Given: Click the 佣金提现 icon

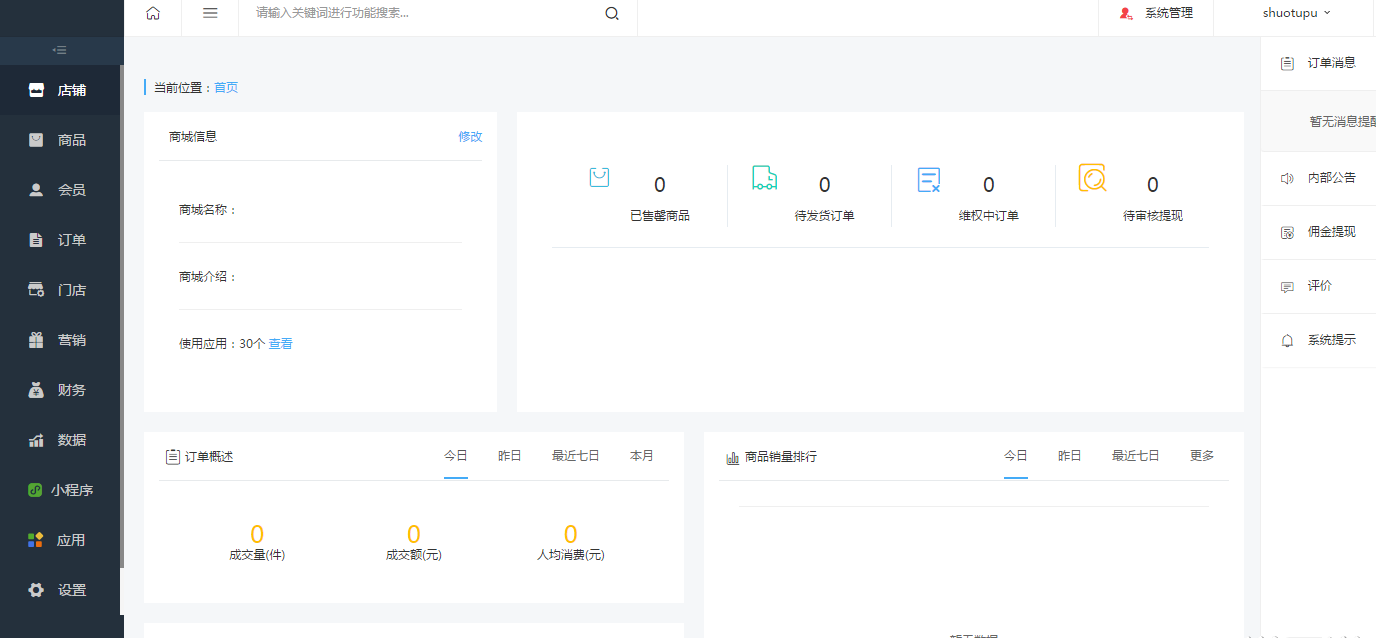Looking at the screenshot, I should click(1288, 232).
